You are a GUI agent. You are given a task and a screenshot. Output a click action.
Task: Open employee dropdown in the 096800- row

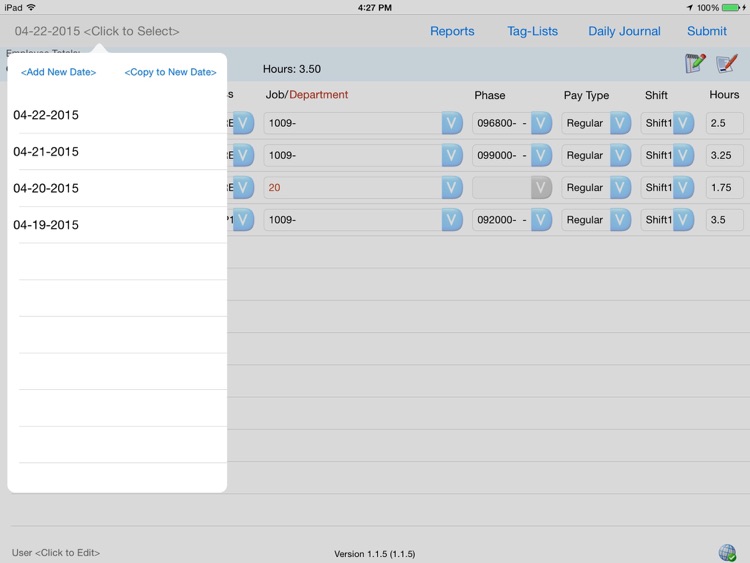tap(243, 123)
